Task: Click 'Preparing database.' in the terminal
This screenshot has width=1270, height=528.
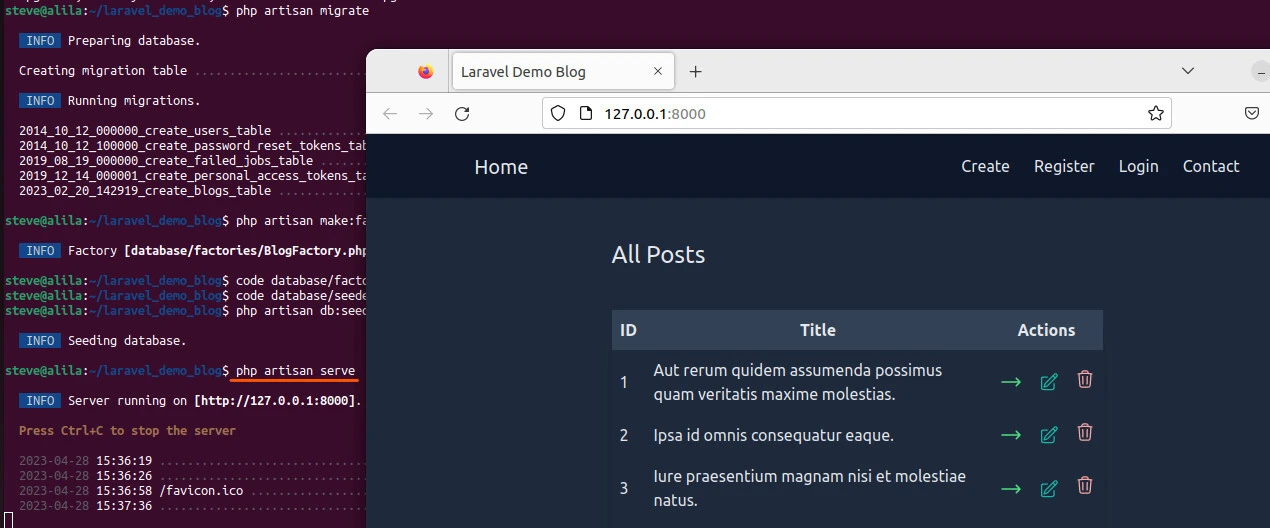Action: [x=134, y=41]
